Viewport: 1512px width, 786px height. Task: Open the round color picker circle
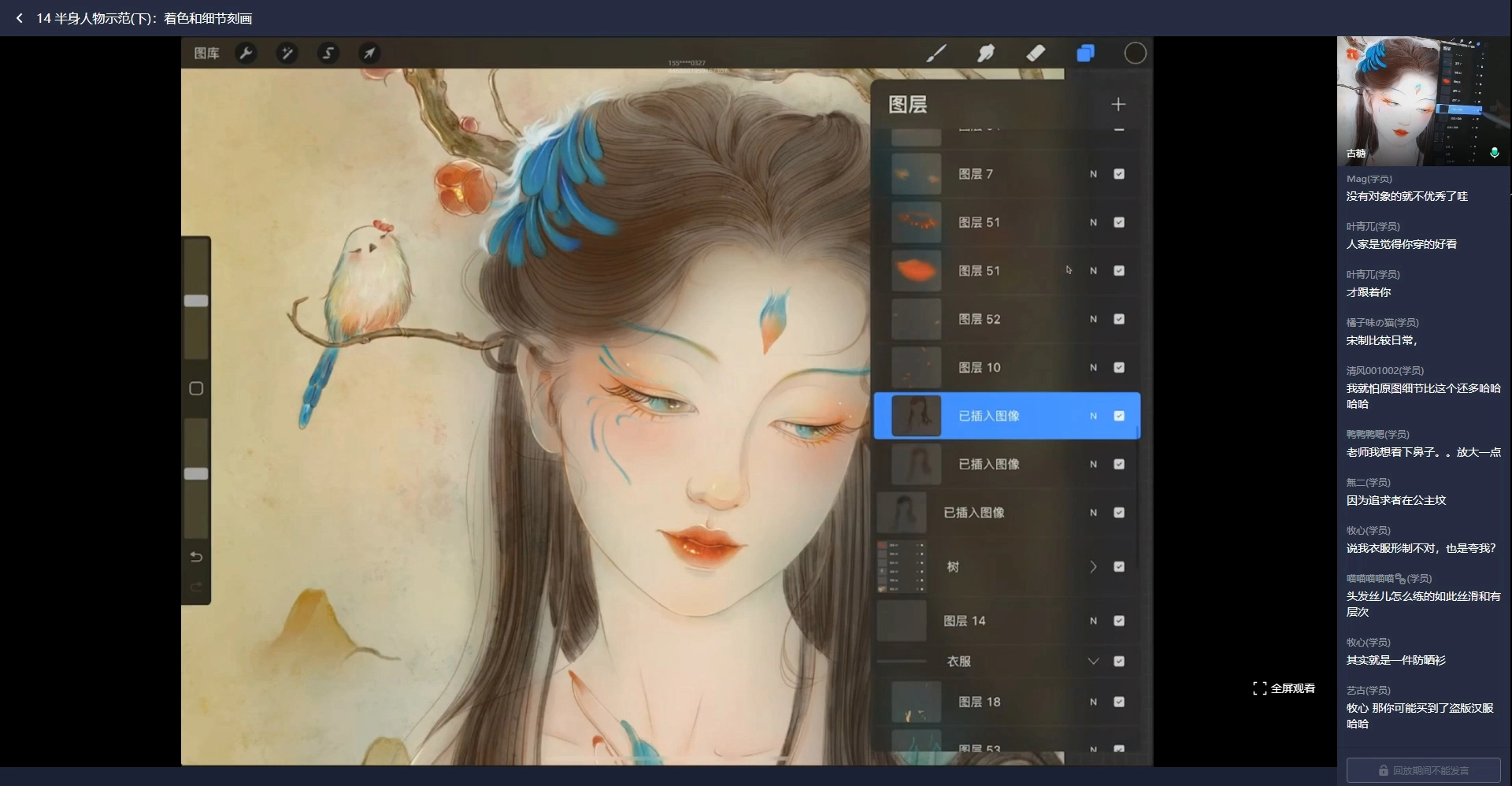pos(1135,54)
